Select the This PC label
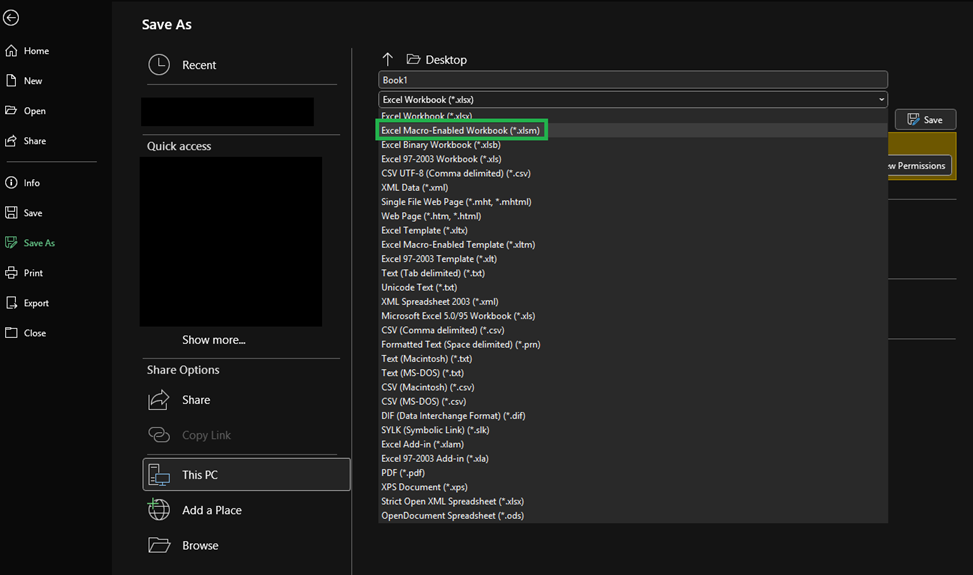This screenshot has height=575, width=973. [x=200, y=475]
